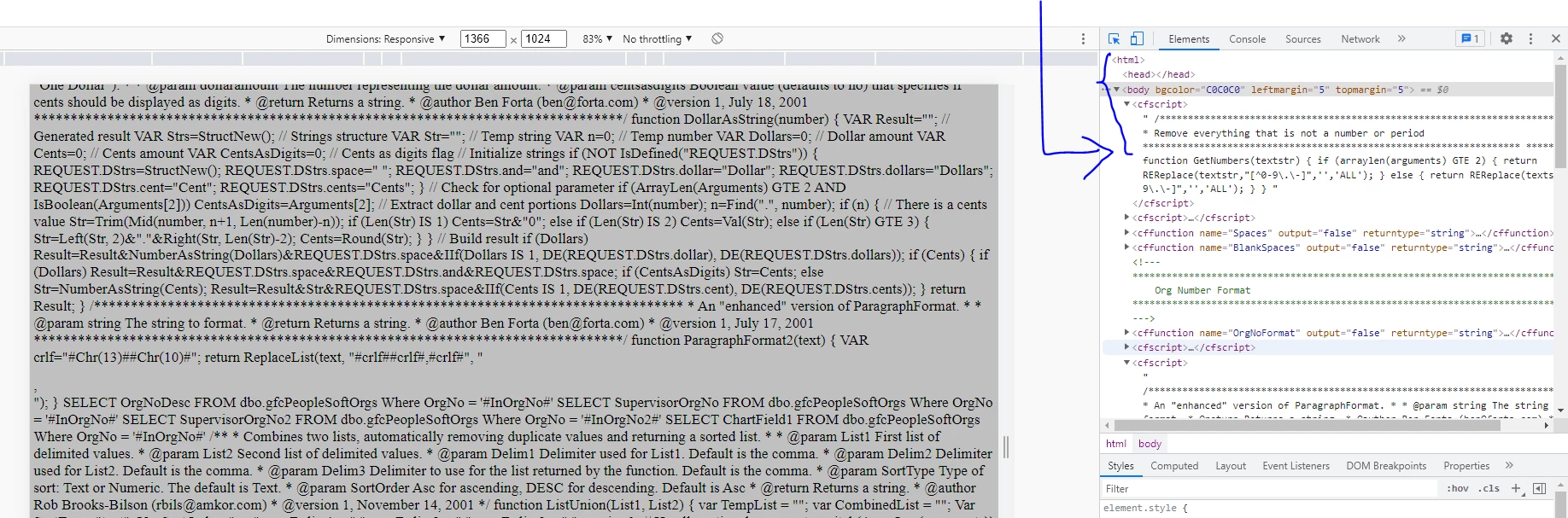Click the viewport resize handle

coord(1005,446)
